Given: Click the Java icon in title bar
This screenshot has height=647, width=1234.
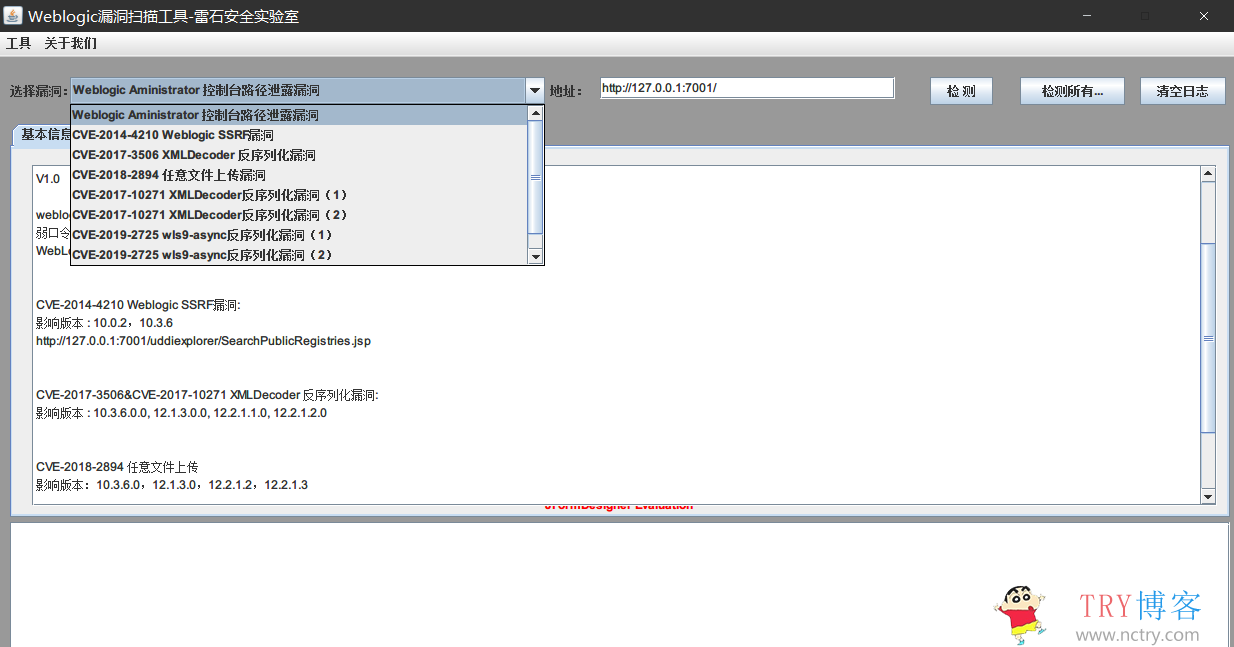Looking at the screenshot, I should coord(13,16).
